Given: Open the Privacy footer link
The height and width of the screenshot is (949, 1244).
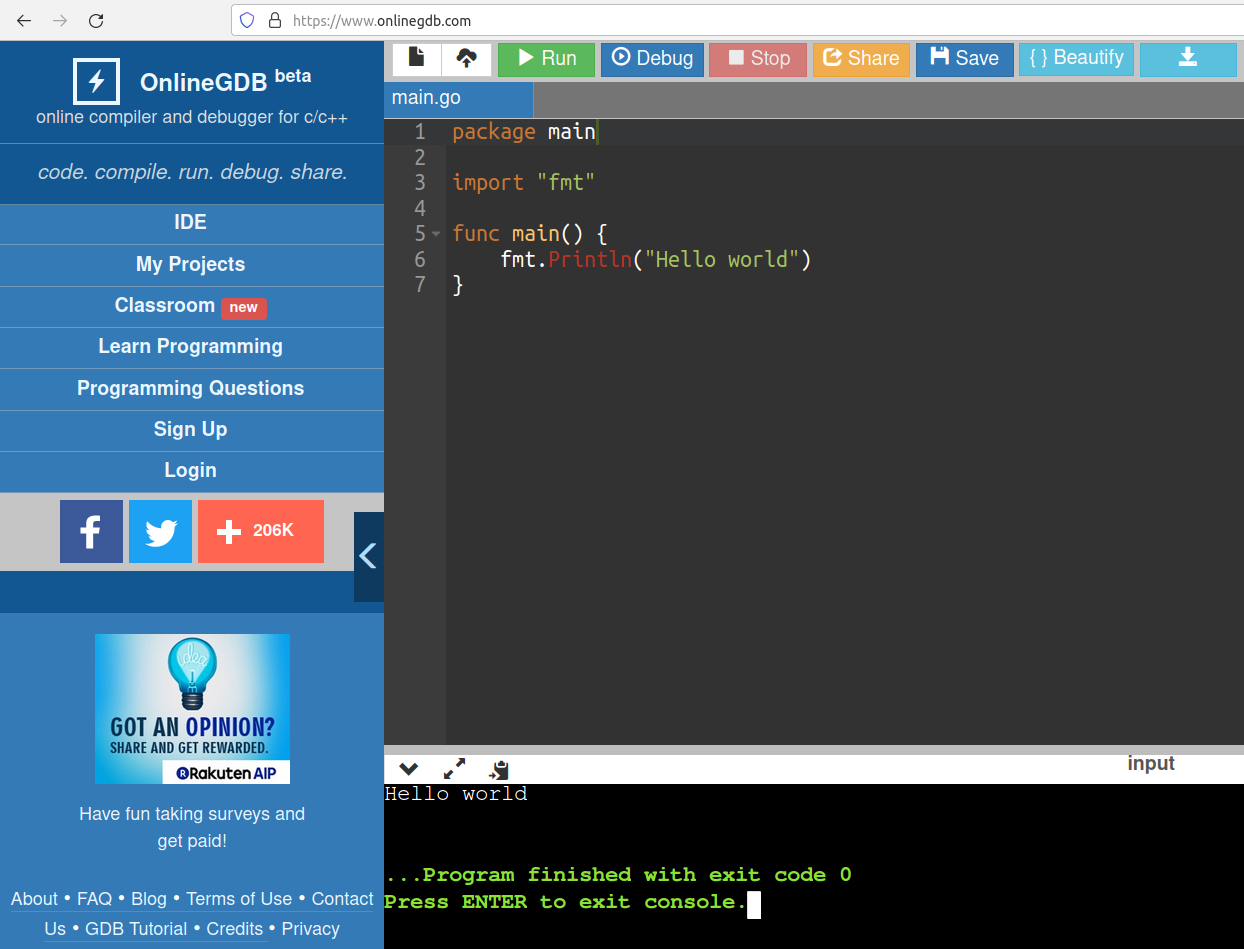Looking at the screenshot, I should click(x=311, y=929).
